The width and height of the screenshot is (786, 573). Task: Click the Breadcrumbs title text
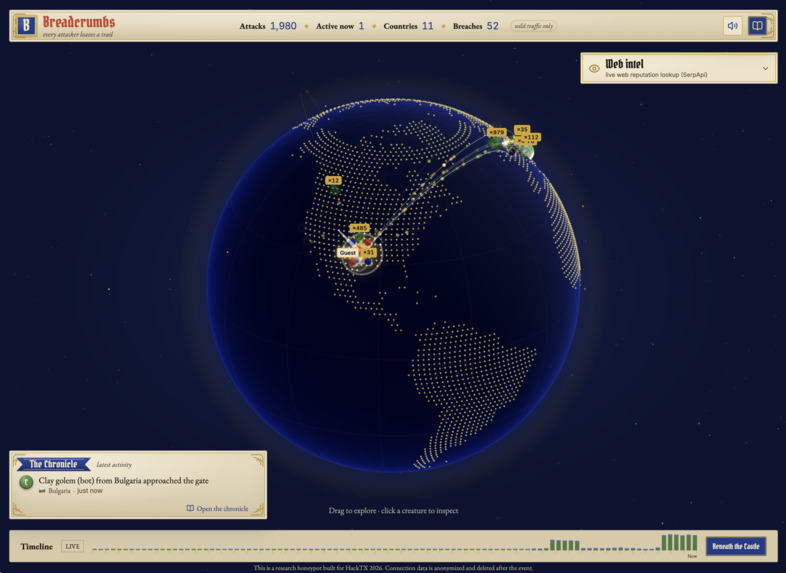[79, 22]
